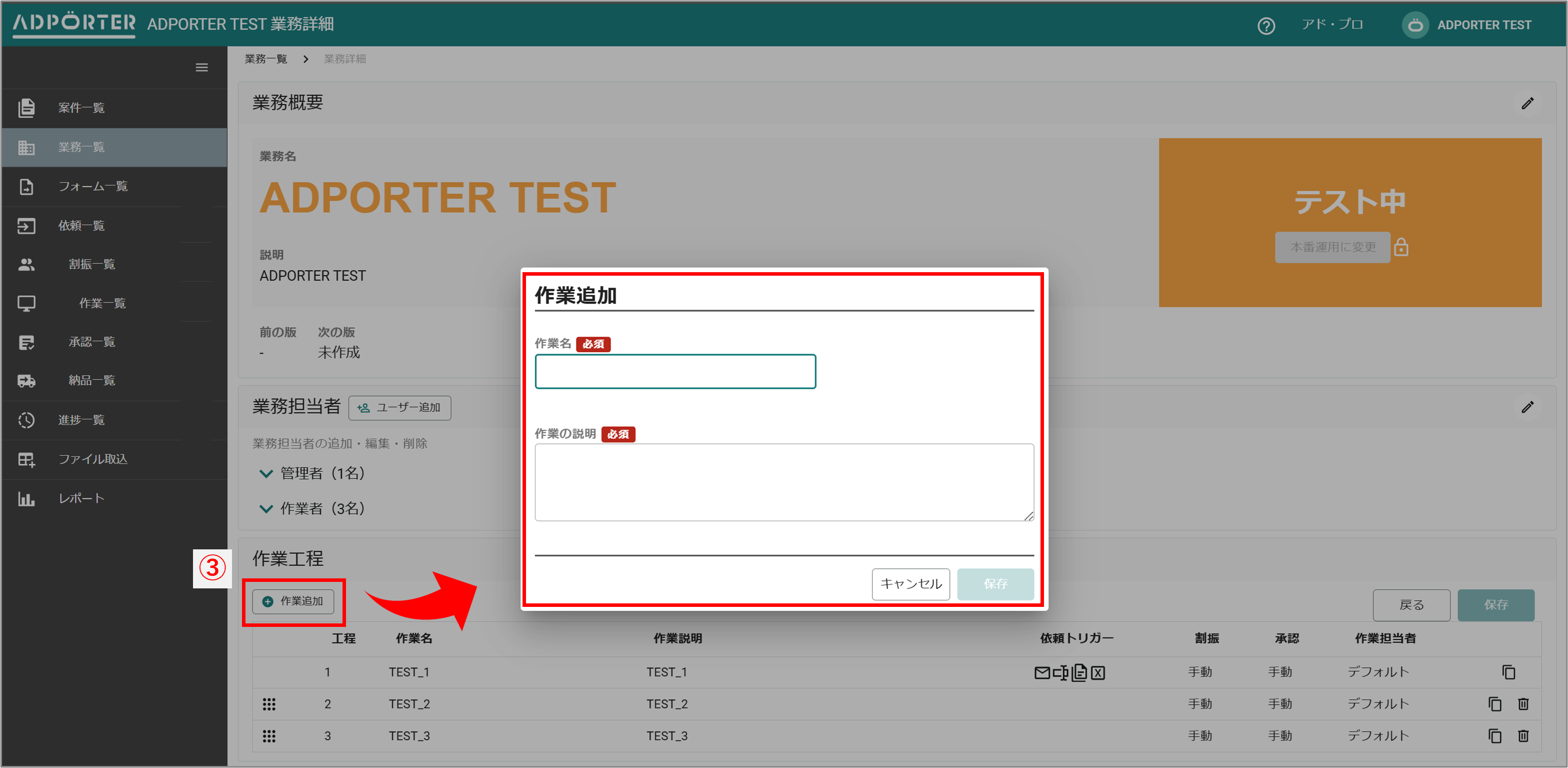The image size is (1568, 768).
Task: Click the 保存 button beside 戻る
Action: [1495, 605]
